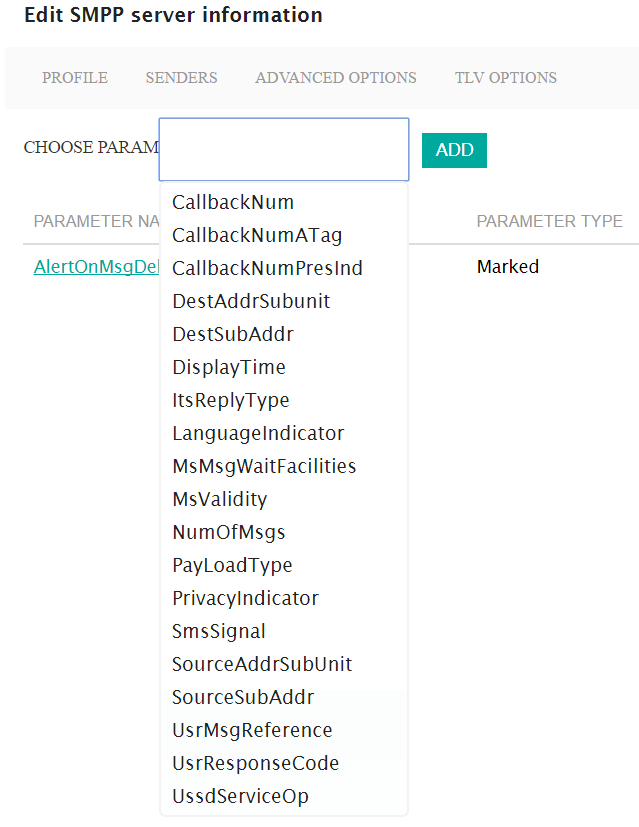Choose CallbackNumATag option
Image resolution: width=639 pixels, height=827 pixels.
pos(257,236)
